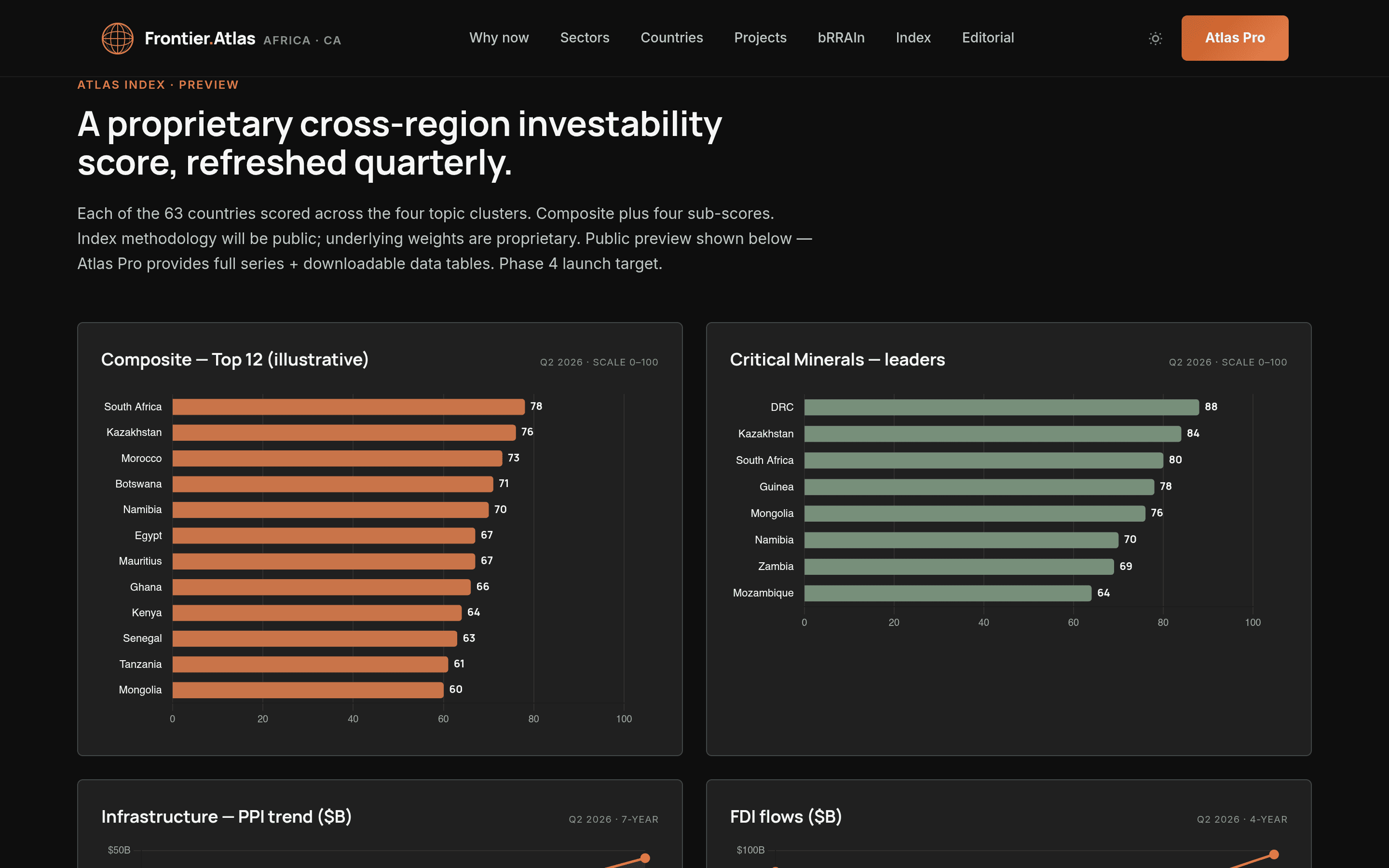Image resolution: width=1389 pixels, height=868 pixels.
Task: Click the Morocco composite bar
Action: [x=337, y=458]
